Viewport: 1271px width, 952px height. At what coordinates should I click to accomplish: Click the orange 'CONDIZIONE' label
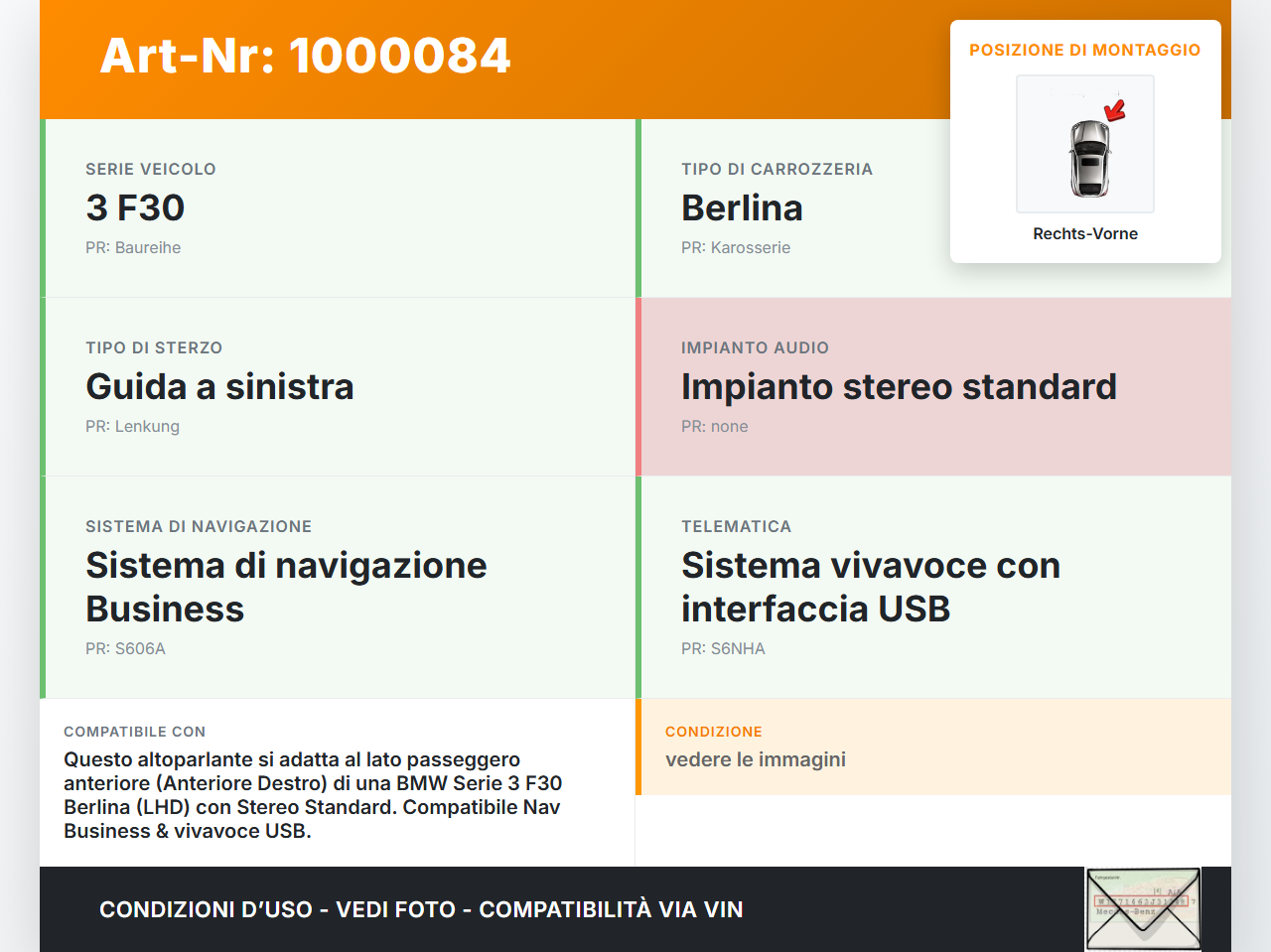[714, 732]
